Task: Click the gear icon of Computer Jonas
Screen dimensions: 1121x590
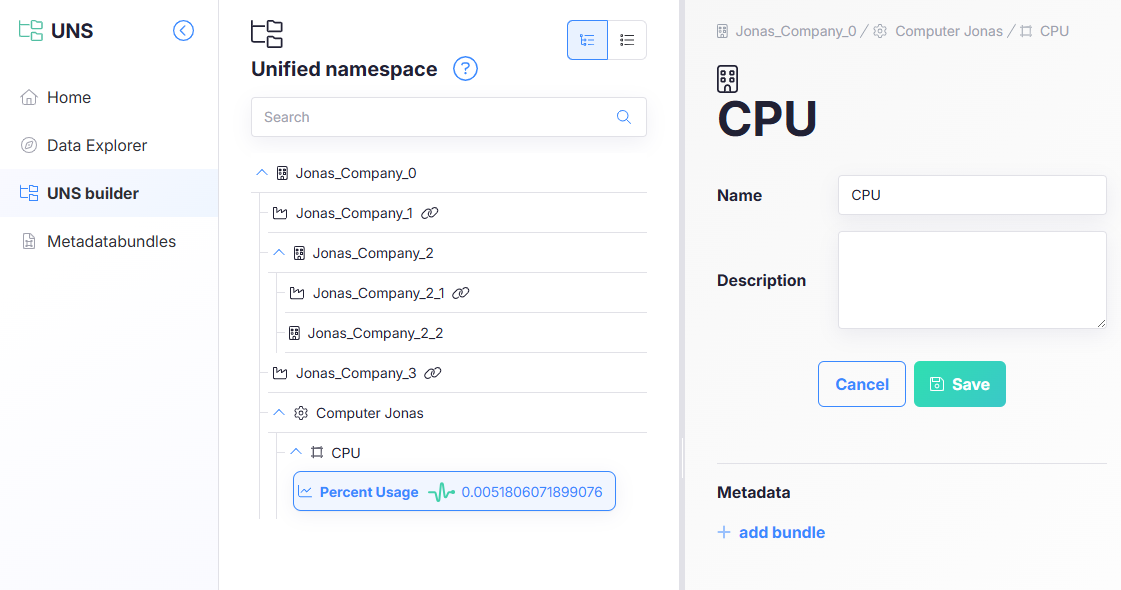Action: [301, 413]
